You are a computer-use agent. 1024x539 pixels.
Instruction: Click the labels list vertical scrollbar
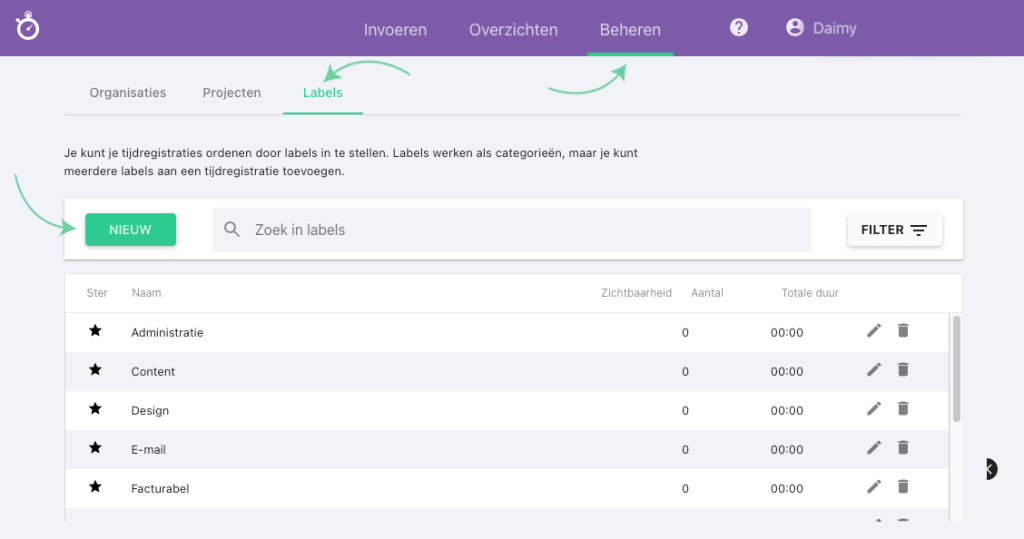(x=956, y=370)
